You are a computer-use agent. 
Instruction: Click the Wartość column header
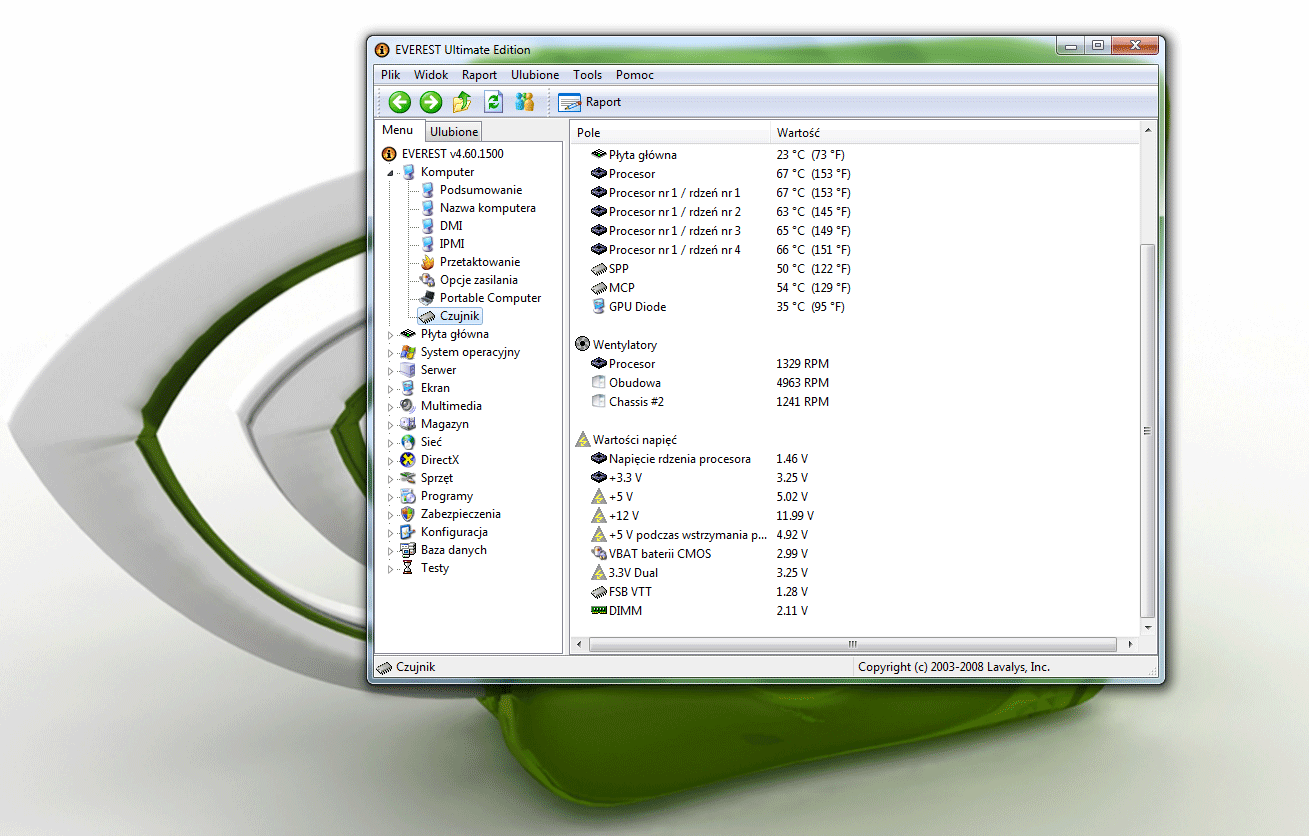(x=954, y=133)
